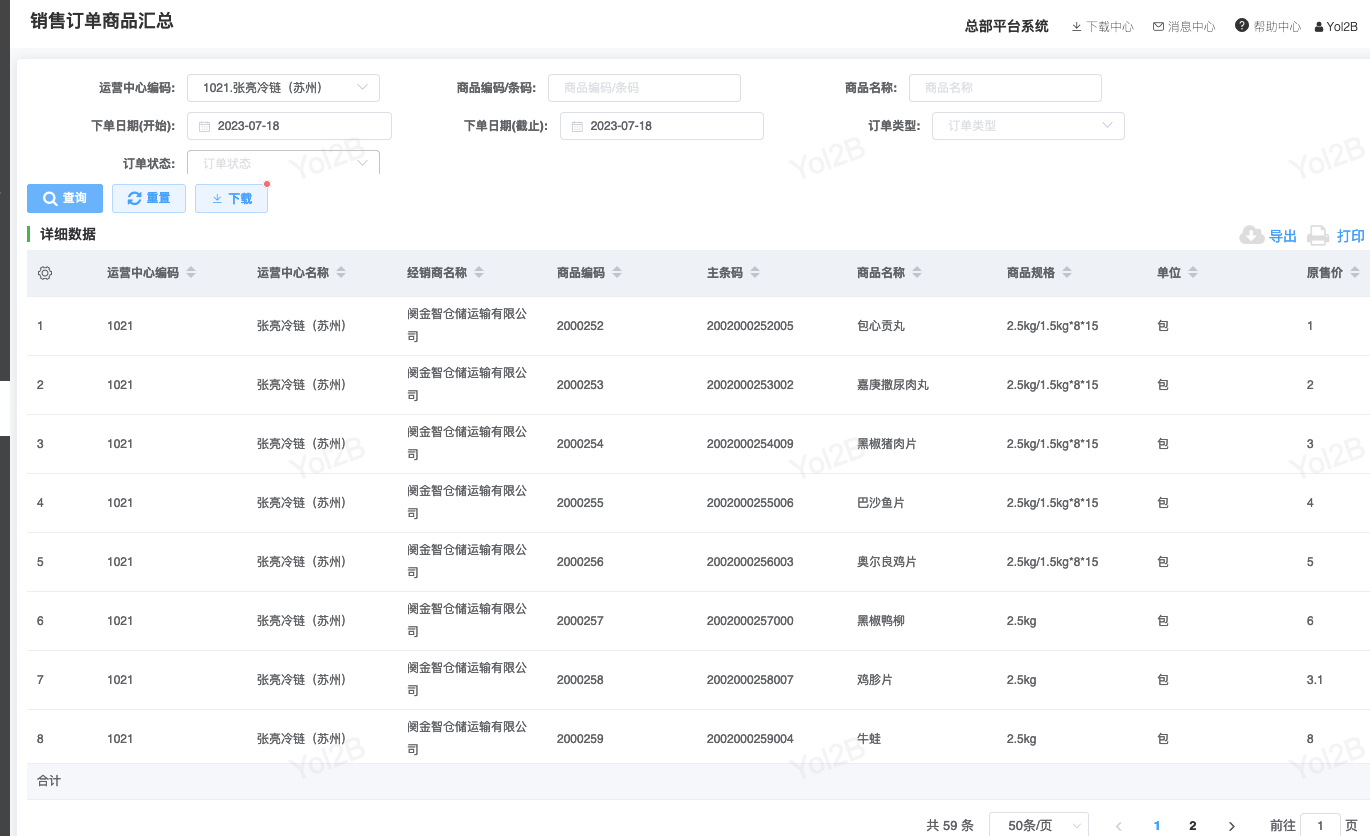This screenshot has width=1370, height=836.
Task: Sort by 商品编码 column sort icon
Action: (617, 273)
